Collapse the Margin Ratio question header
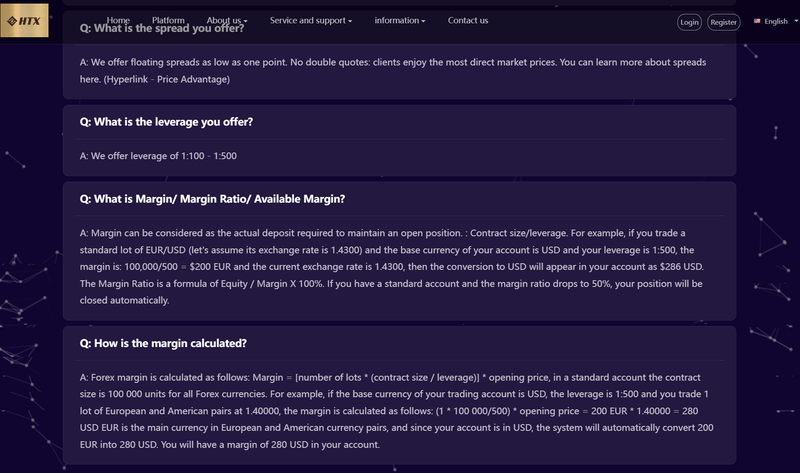 click(x=212, y=199)
